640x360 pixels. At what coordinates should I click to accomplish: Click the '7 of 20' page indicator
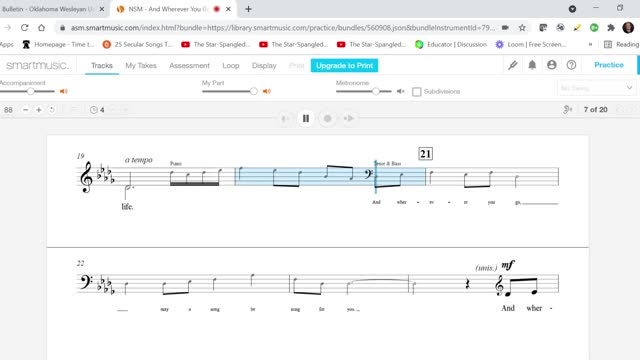click(x=595, y=109)
